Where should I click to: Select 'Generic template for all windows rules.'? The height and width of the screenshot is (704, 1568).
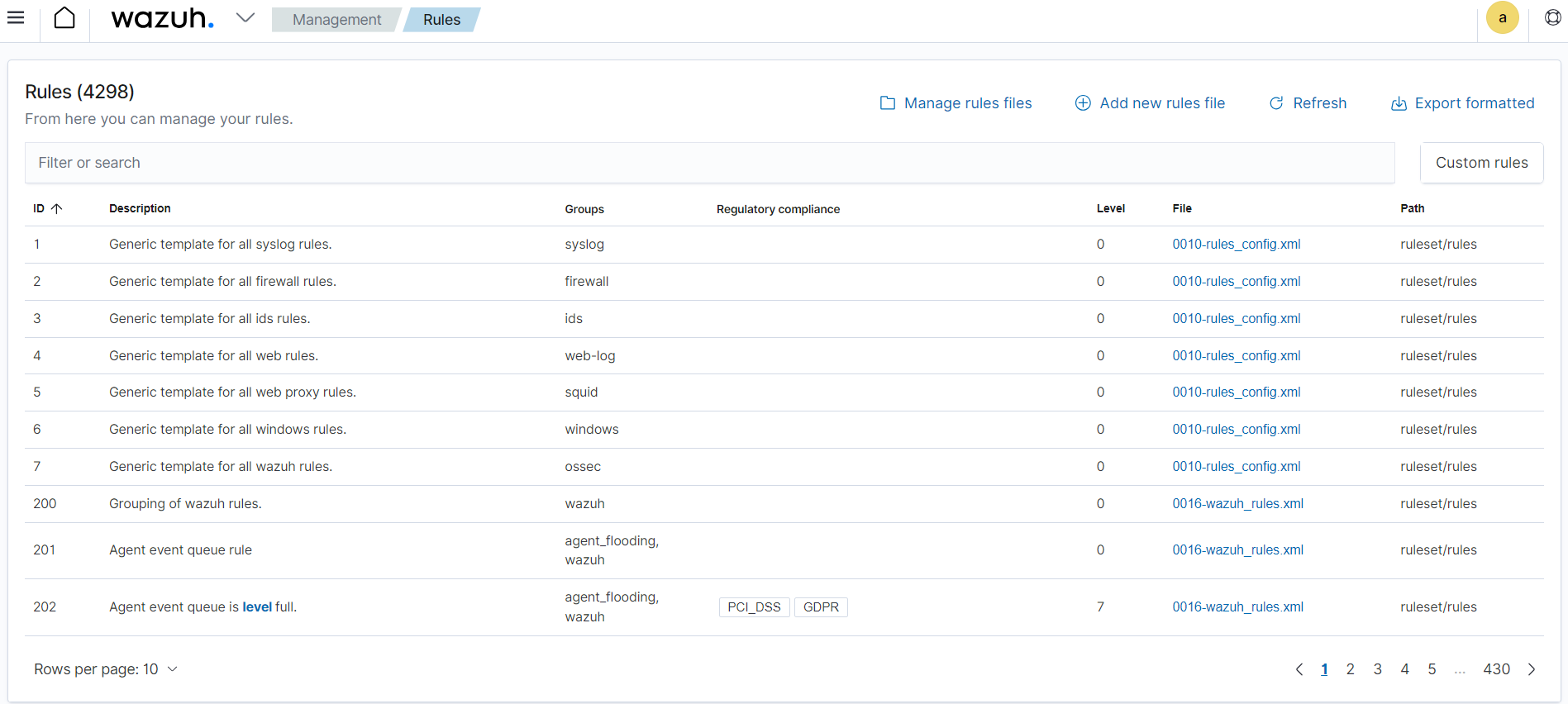[227, 430]
